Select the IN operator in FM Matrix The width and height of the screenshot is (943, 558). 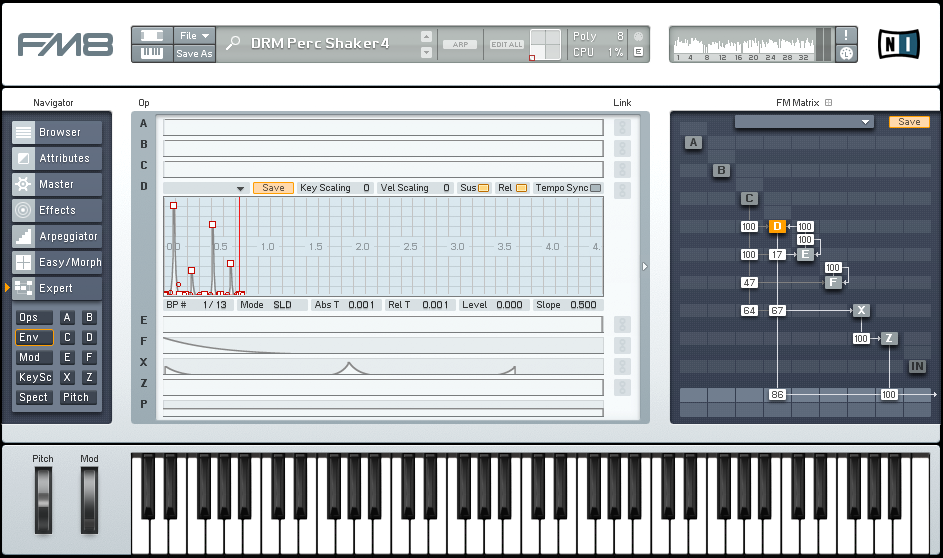[x=917, y=366]
